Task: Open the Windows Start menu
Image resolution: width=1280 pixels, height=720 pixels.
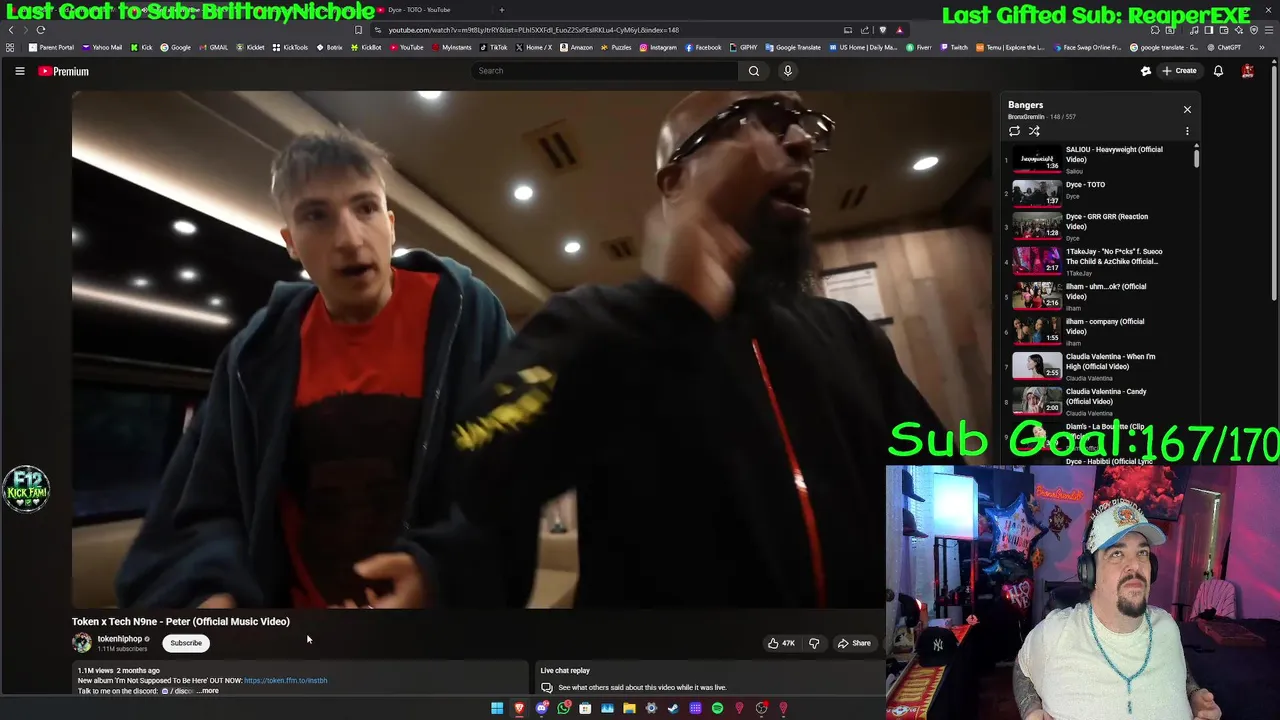Action: (497, 708)
